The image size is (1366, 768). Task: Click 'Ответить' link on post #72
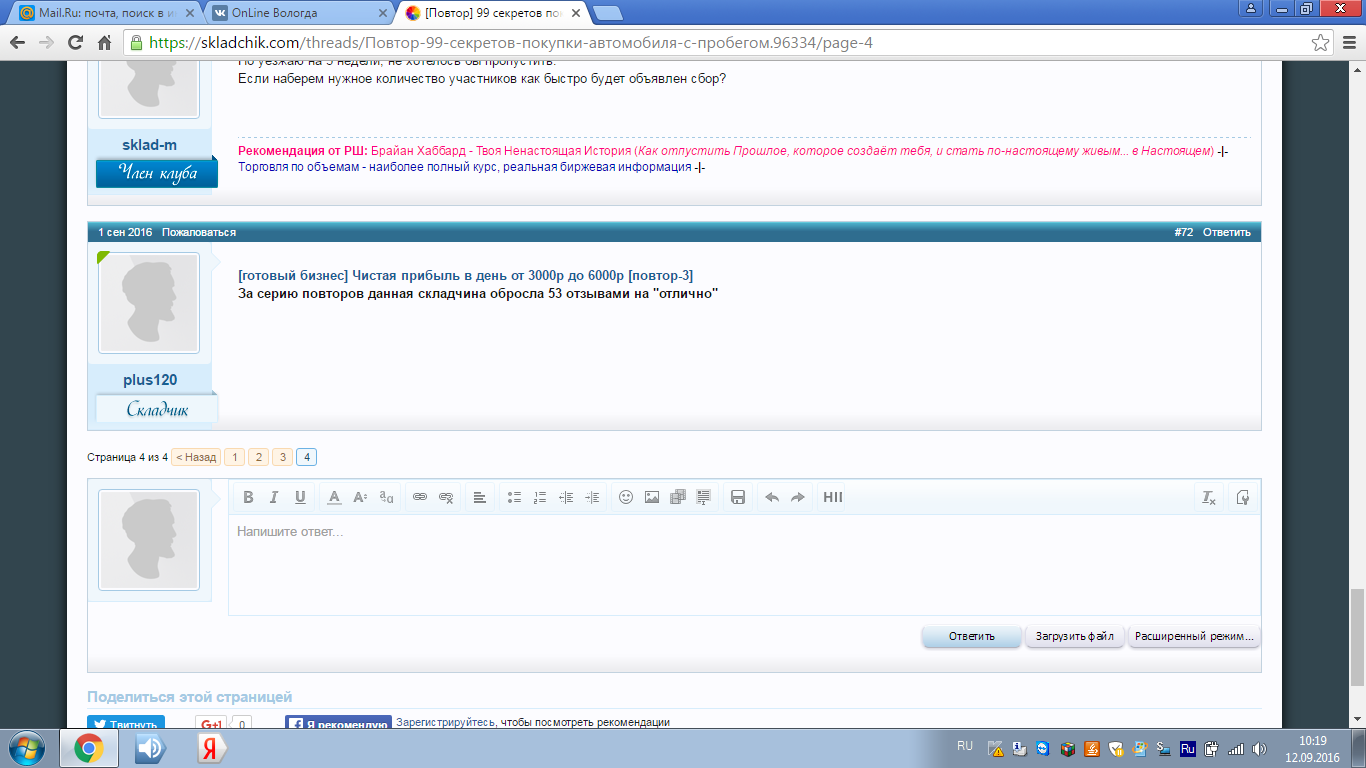(x=1227, y=232)
